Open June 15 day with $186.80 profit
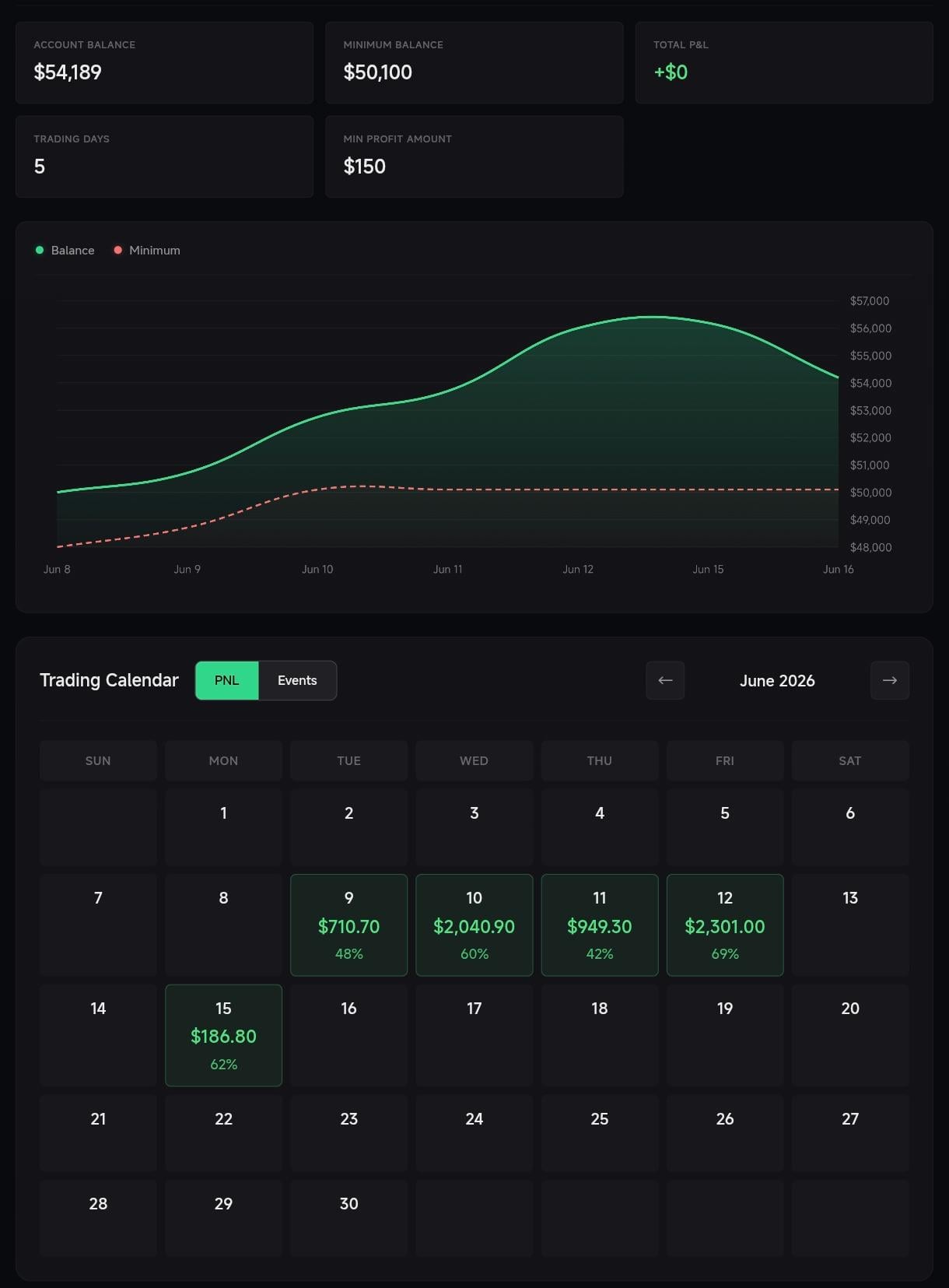The width and height of the screenshot is (949, 1288). 223,1035
